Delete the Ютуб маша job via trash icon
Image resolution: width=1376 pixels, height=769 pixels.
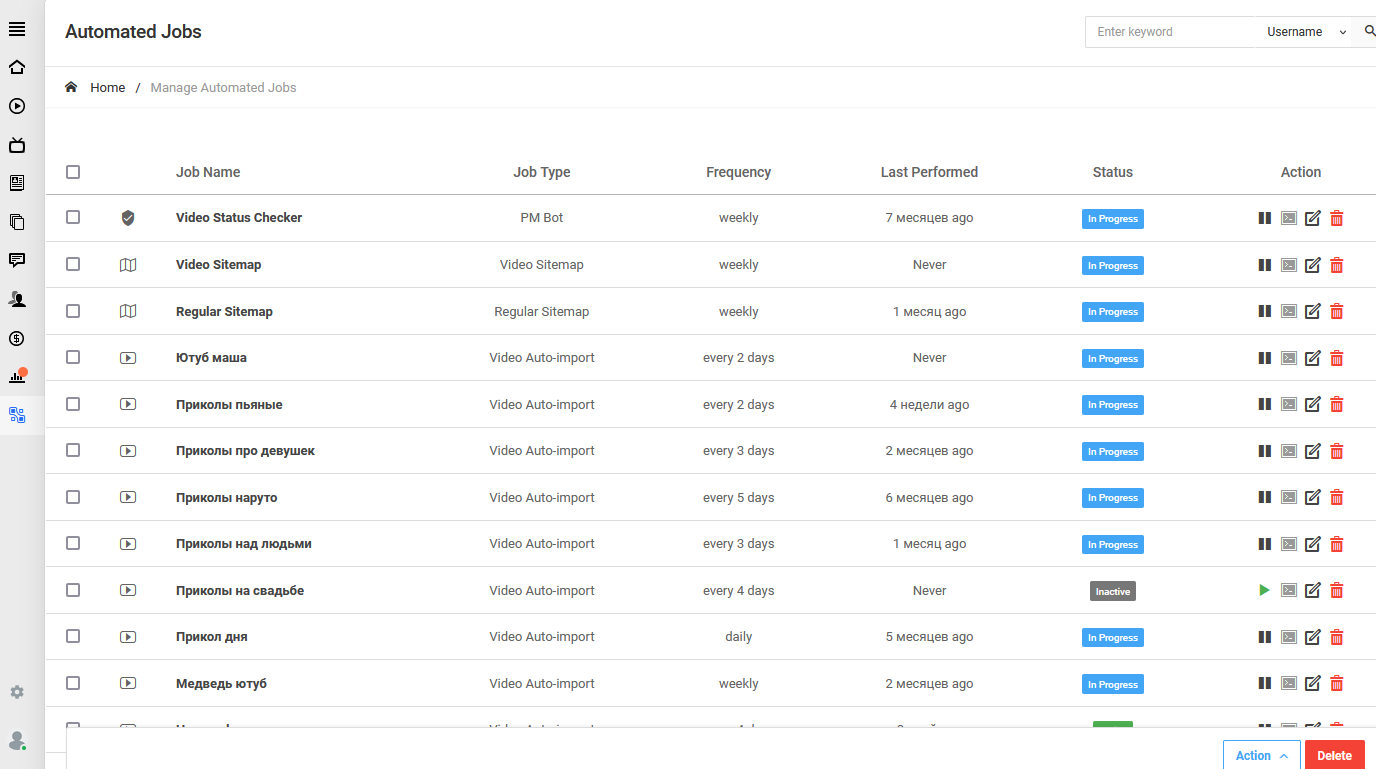(1337, 358)
